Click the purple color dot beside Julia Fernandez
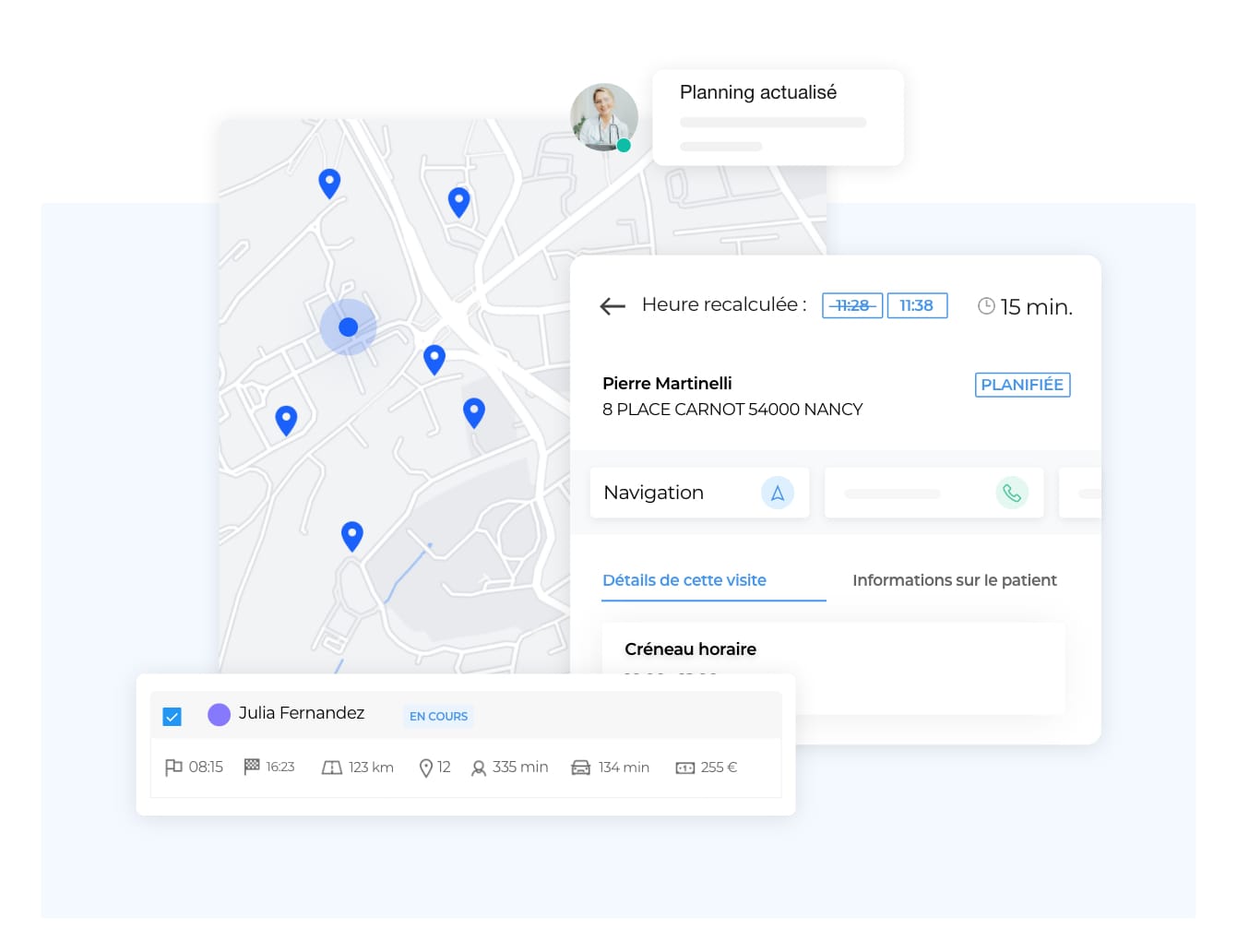Screen dimensions: 1237x952 (219, 715)
